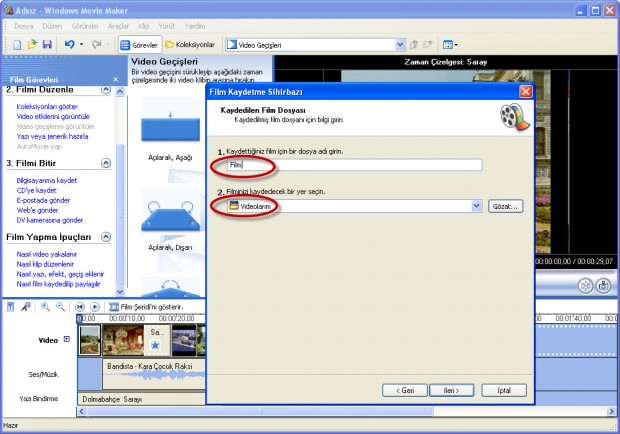This screenshot has width=620, height=434.
Task: Open the Views dropdown icon
Action: pyautogui.click(x=450, y=45)
